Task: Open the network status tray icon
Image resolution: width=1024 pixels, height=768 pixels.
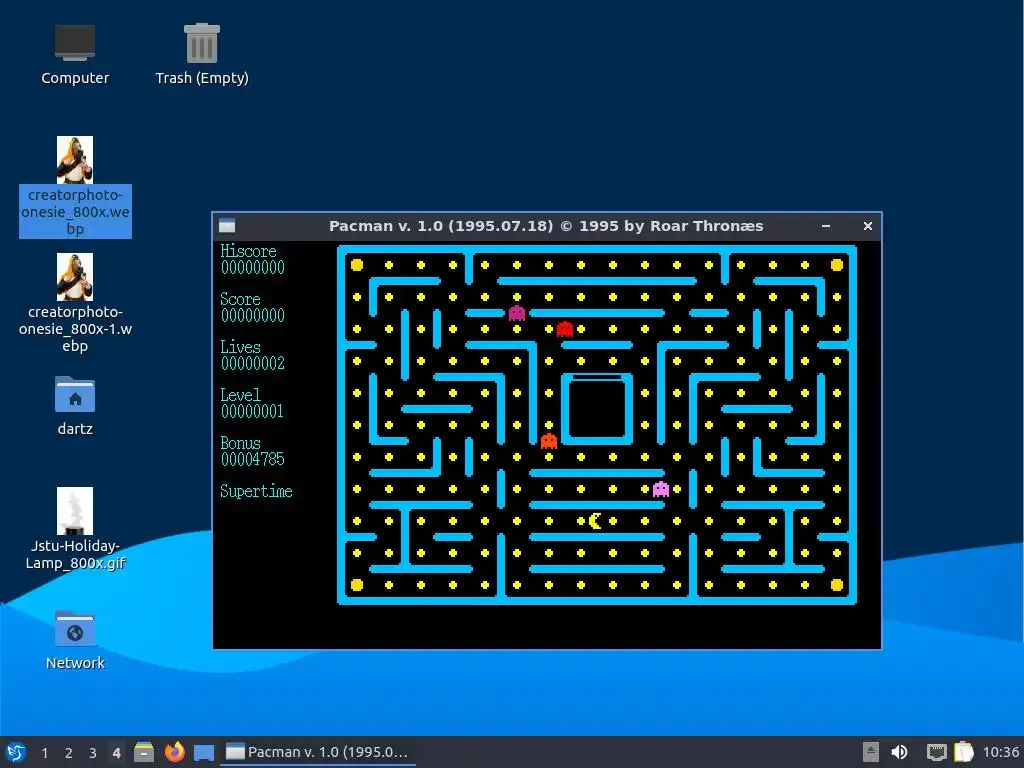Action: 936,752
